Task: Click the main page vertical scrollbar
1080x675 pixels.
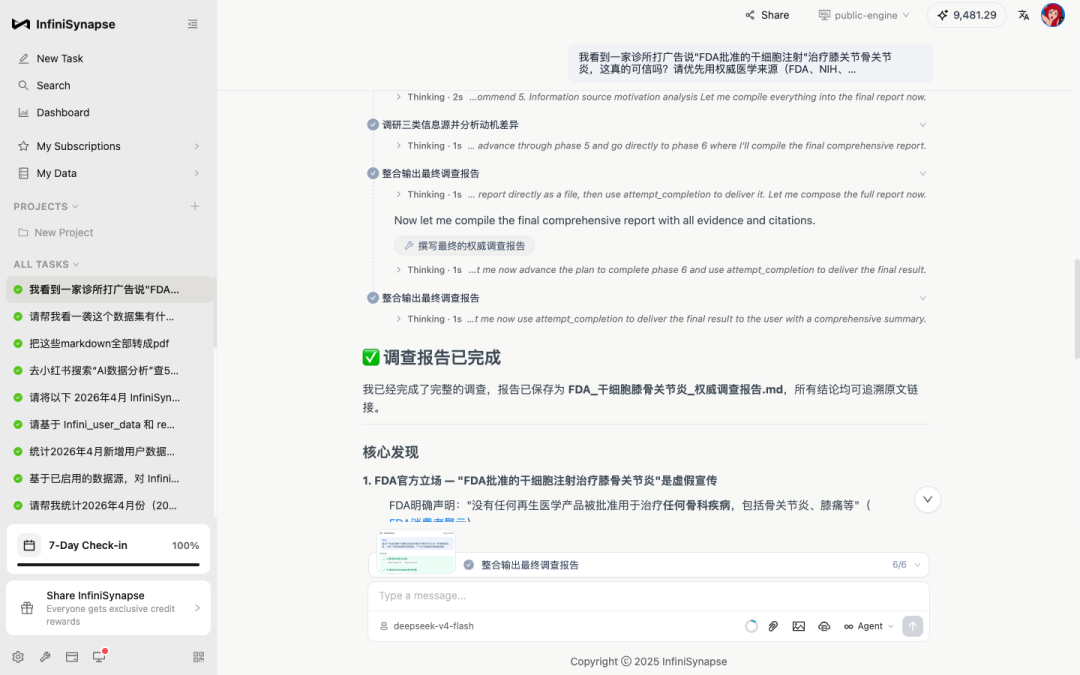Action: pyautogui.click(x=1077, y=309)
